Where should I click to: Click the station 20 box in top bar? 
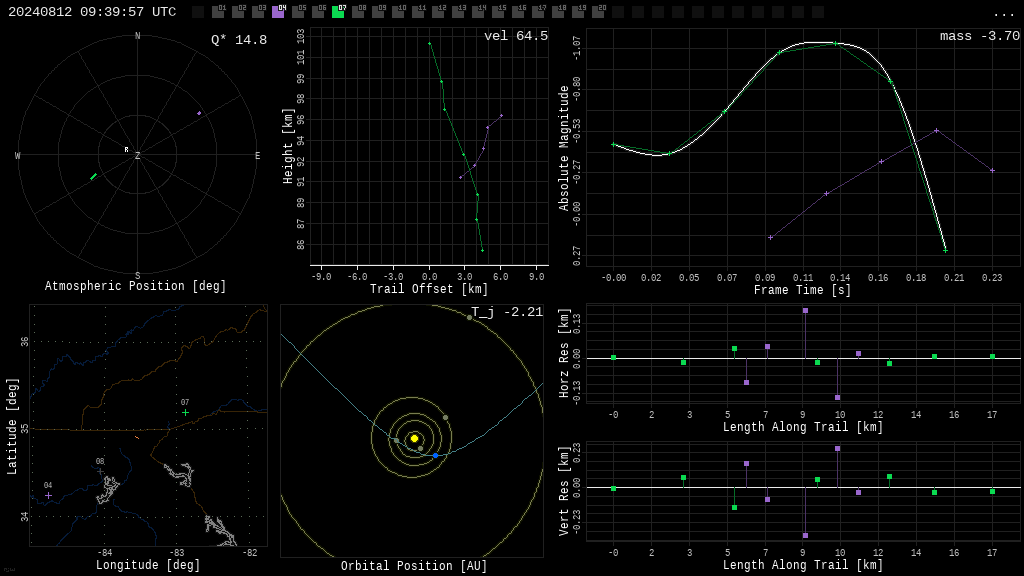(598, 11)
